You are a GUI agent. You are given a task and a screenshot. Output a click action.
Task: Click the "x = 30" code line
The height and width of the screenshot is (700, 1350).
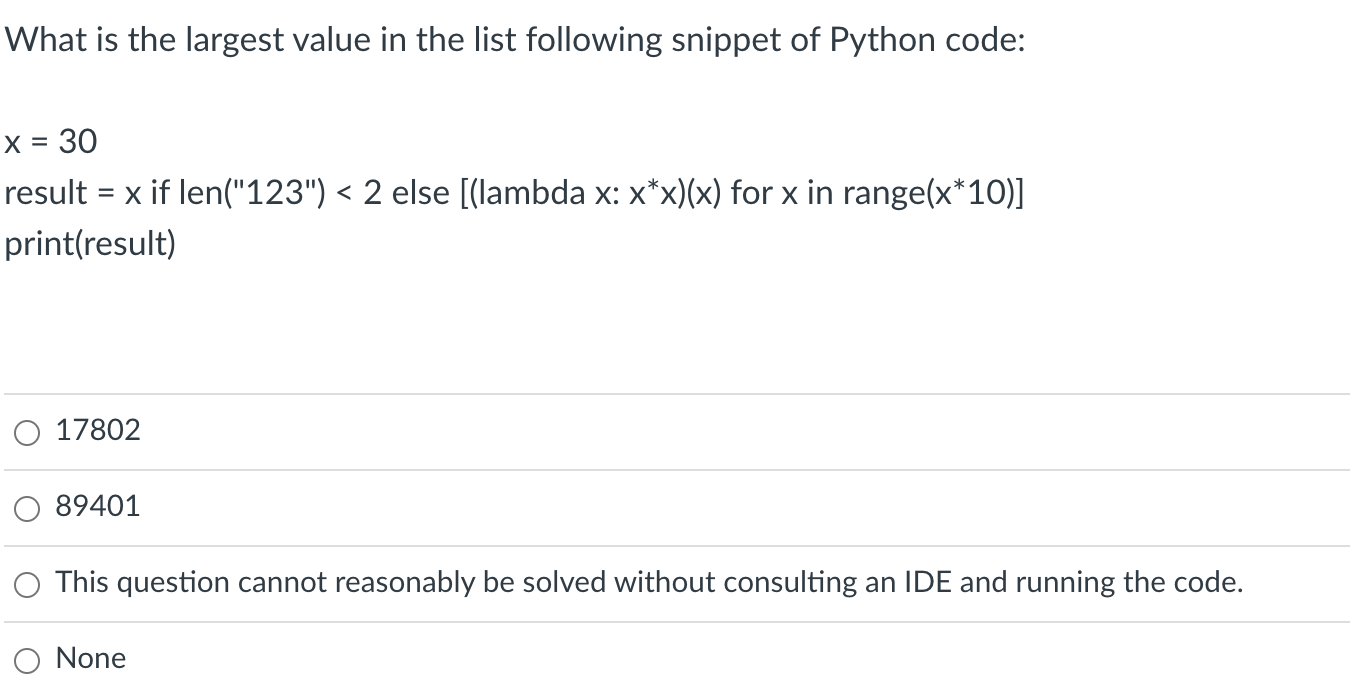(x=51, y=142)
